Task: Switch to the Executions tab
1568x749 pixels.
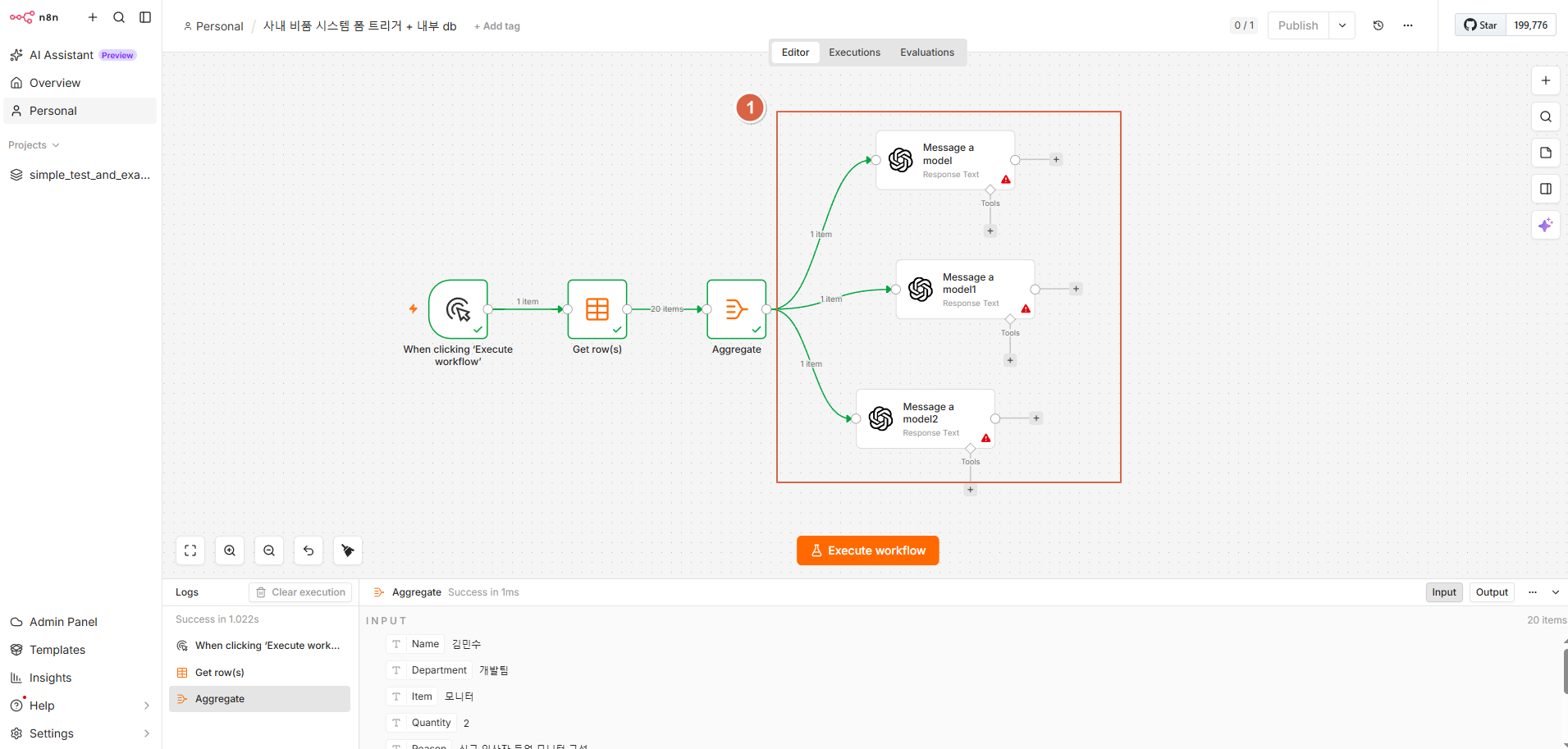Action: point(854,53)
